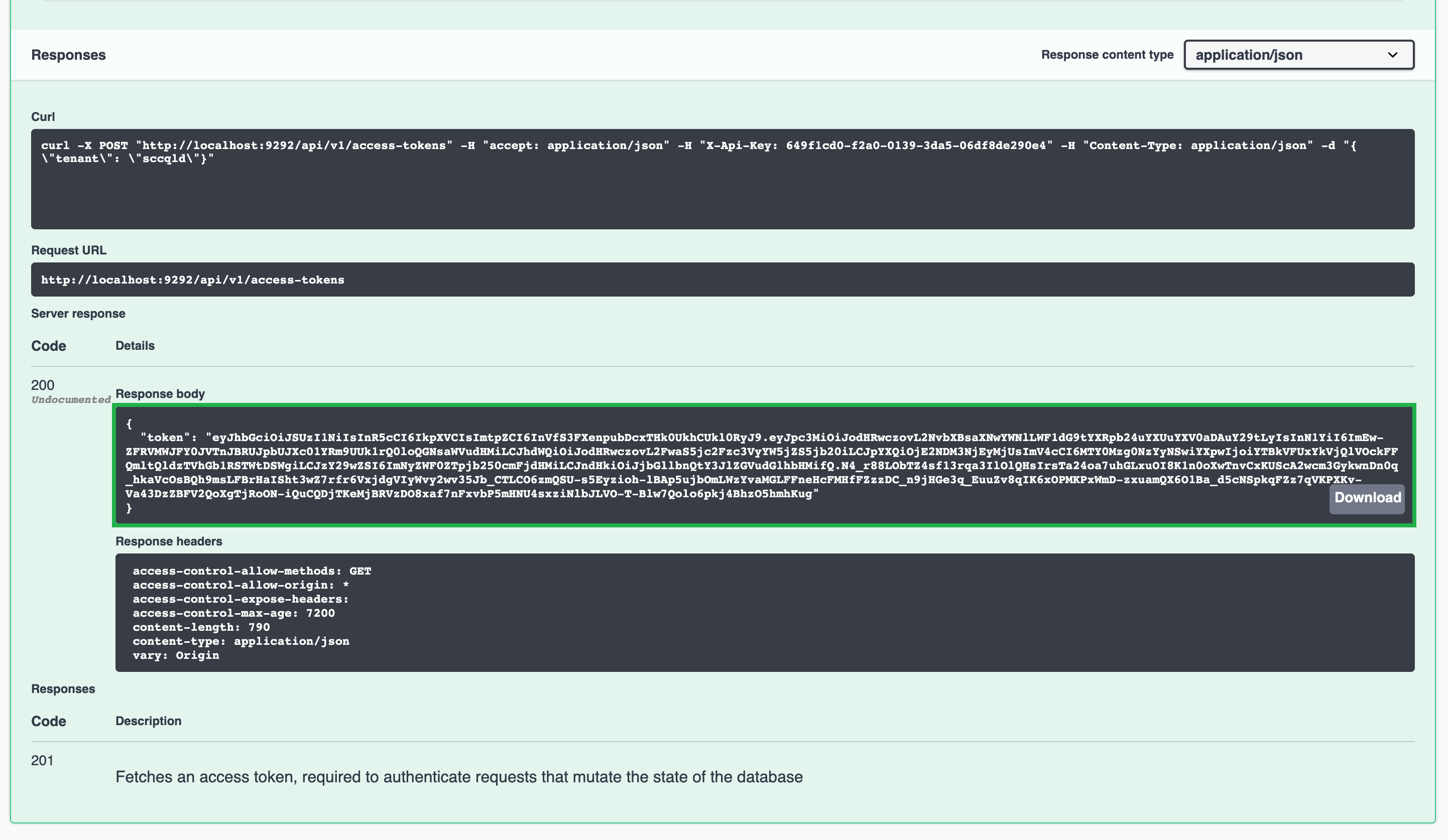Click the Response headers label
This screenshot has width=1448, height=840.
tap(169, 541)
